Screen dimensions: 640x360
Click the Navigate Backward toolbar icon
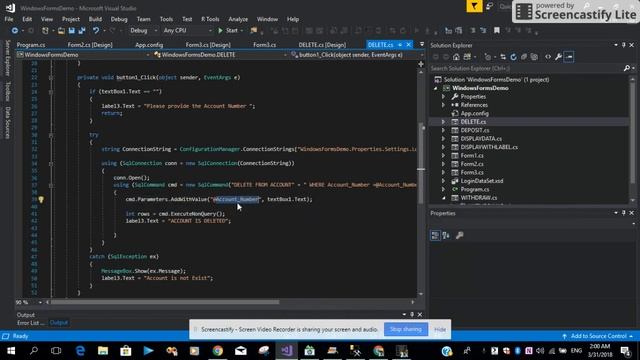point(15,31)
